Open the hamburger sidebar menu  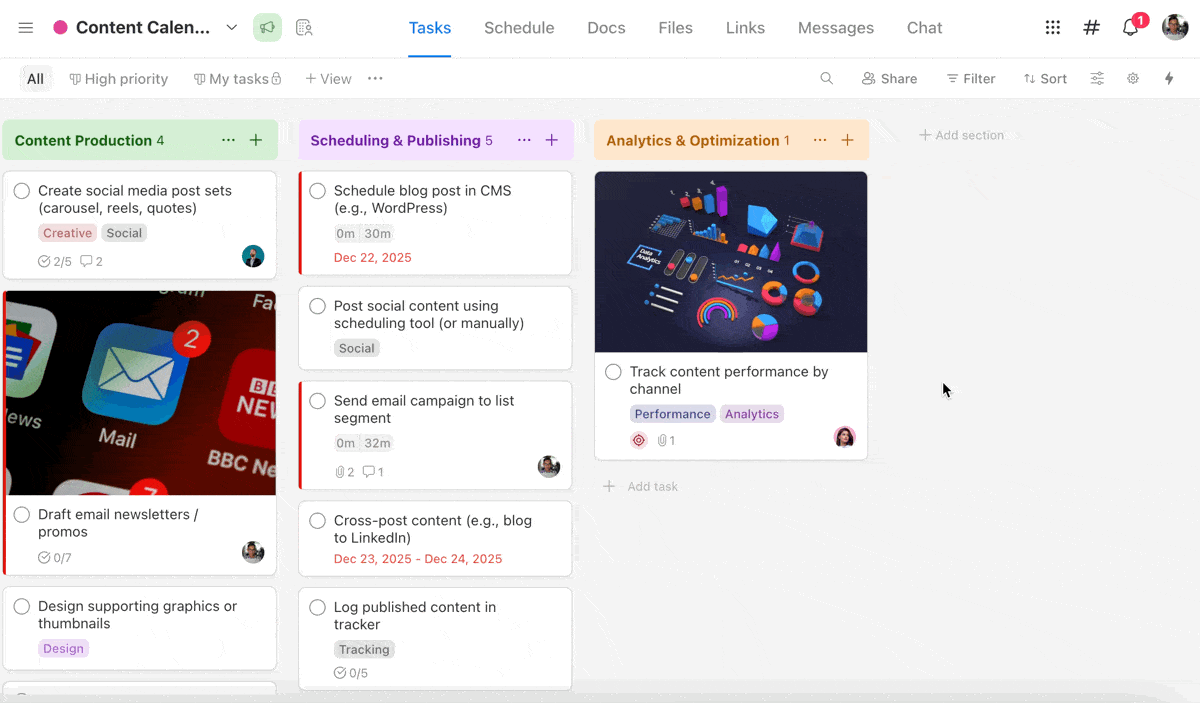(26, 28)
